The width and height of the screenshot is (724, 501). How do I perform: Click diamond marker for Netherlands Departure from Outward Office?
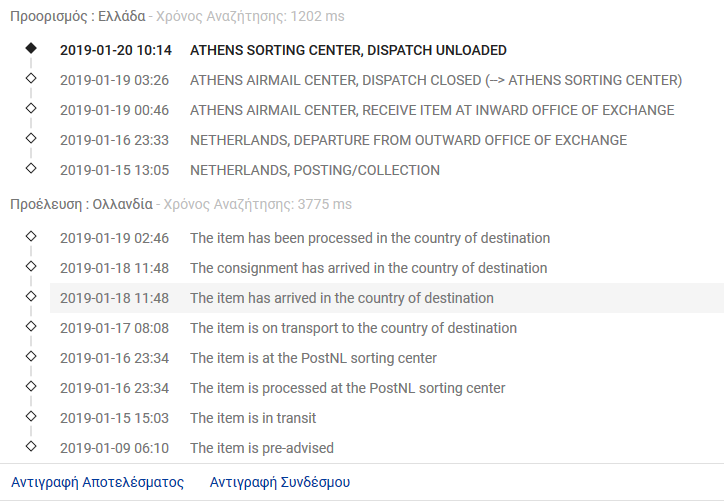coord(31,138)
